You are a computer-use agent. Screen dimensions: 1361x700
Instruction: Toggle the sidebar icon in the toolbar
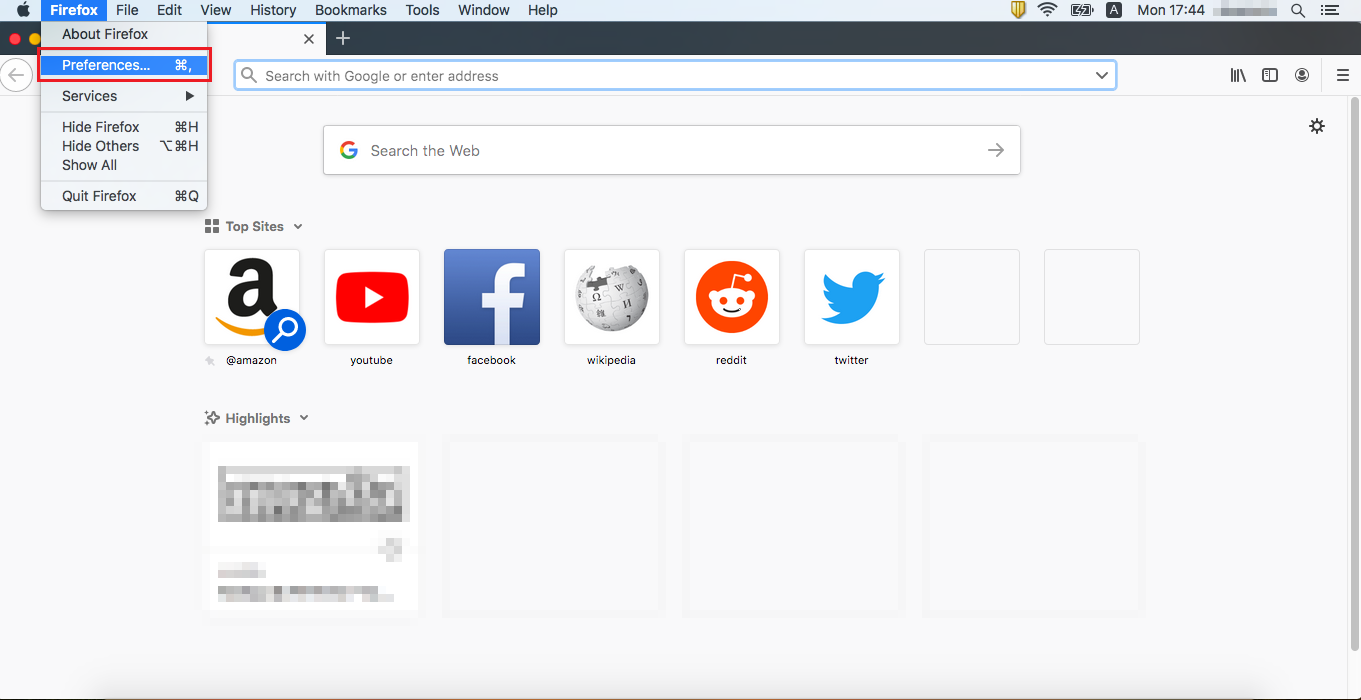pyautogui.click(x=1270, y=74)
